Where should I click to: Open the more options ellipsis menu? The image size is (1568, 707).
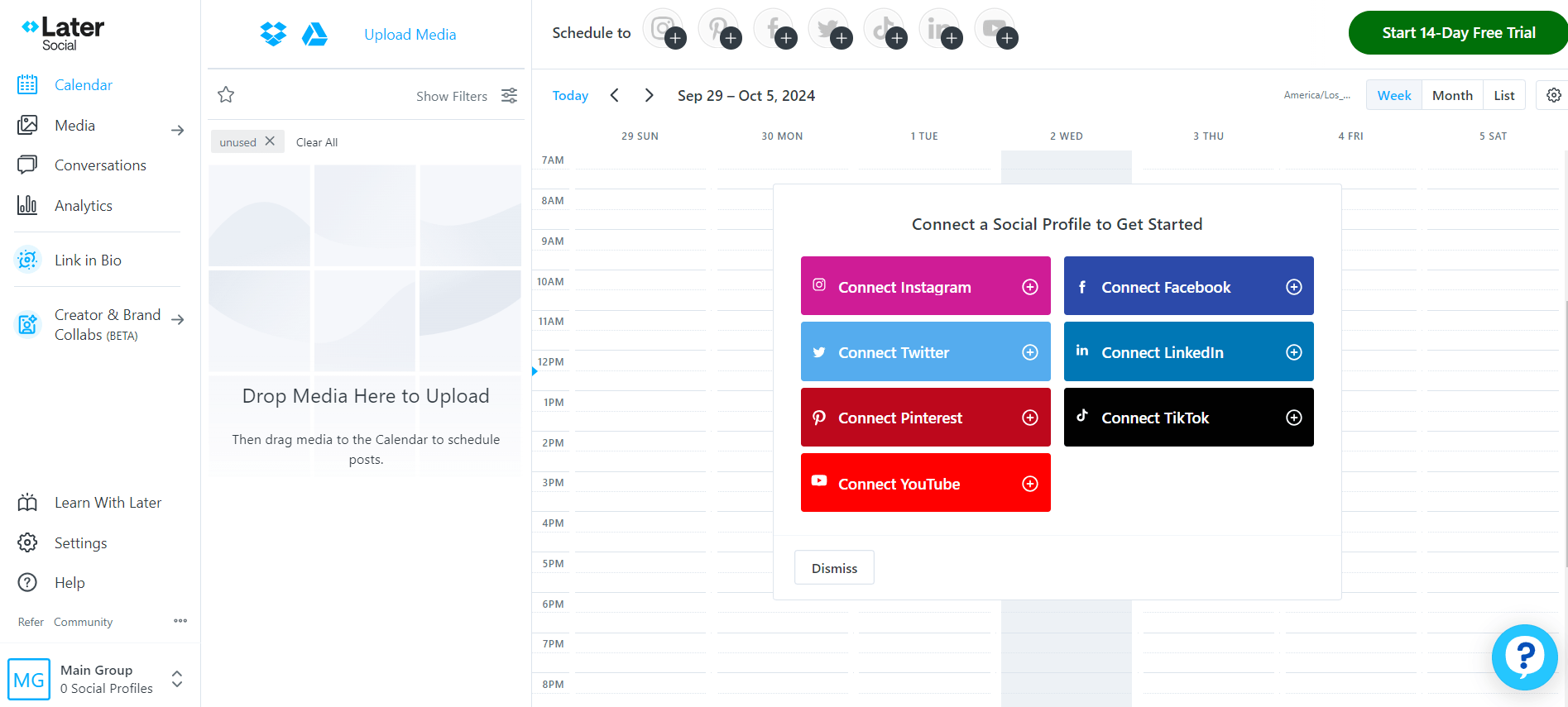[180, 621]
